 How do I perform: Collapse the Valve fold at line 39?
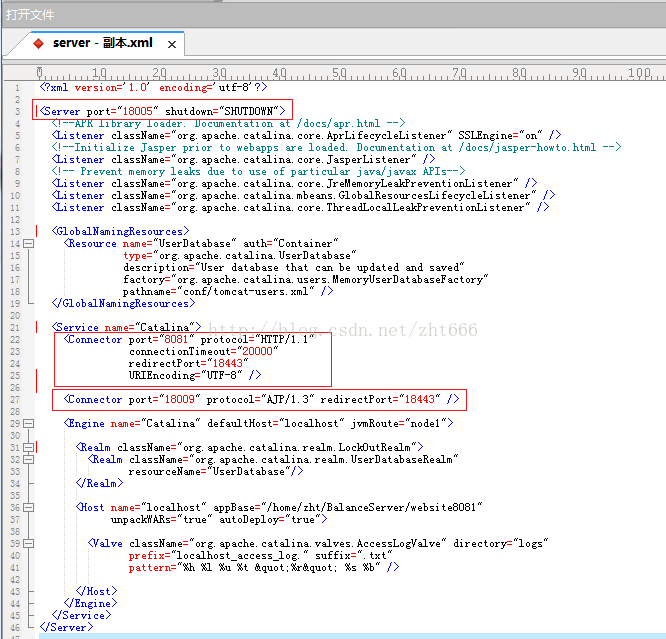coord(28,543)
